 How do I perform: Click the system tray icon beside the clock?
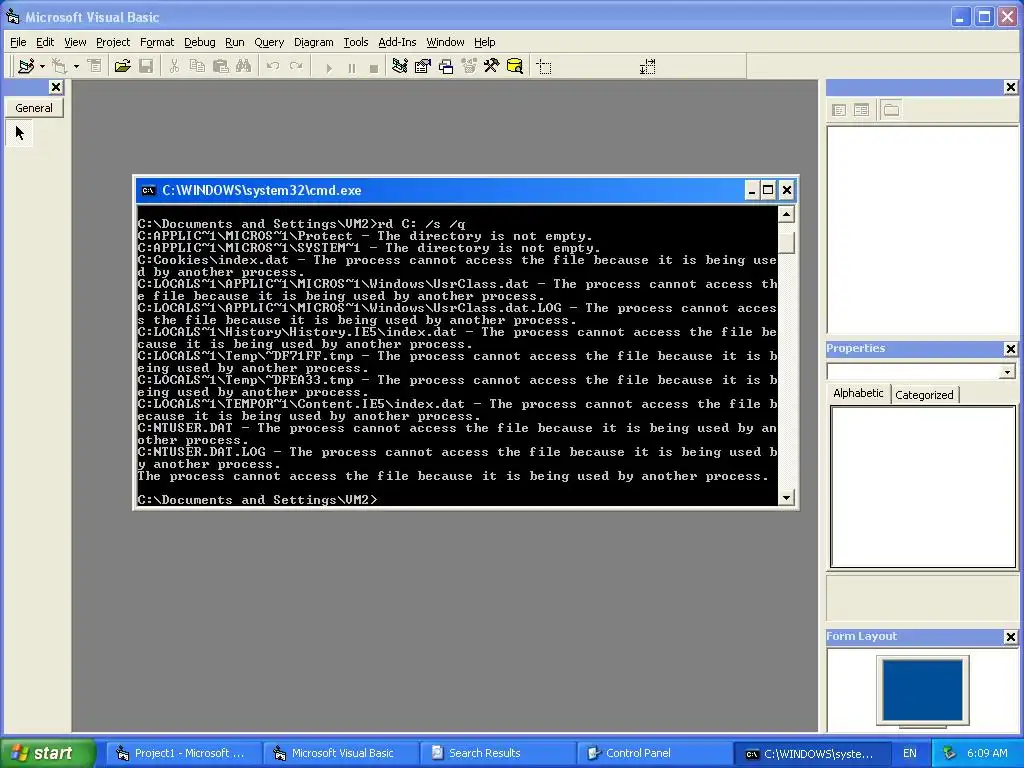(949, 753)
